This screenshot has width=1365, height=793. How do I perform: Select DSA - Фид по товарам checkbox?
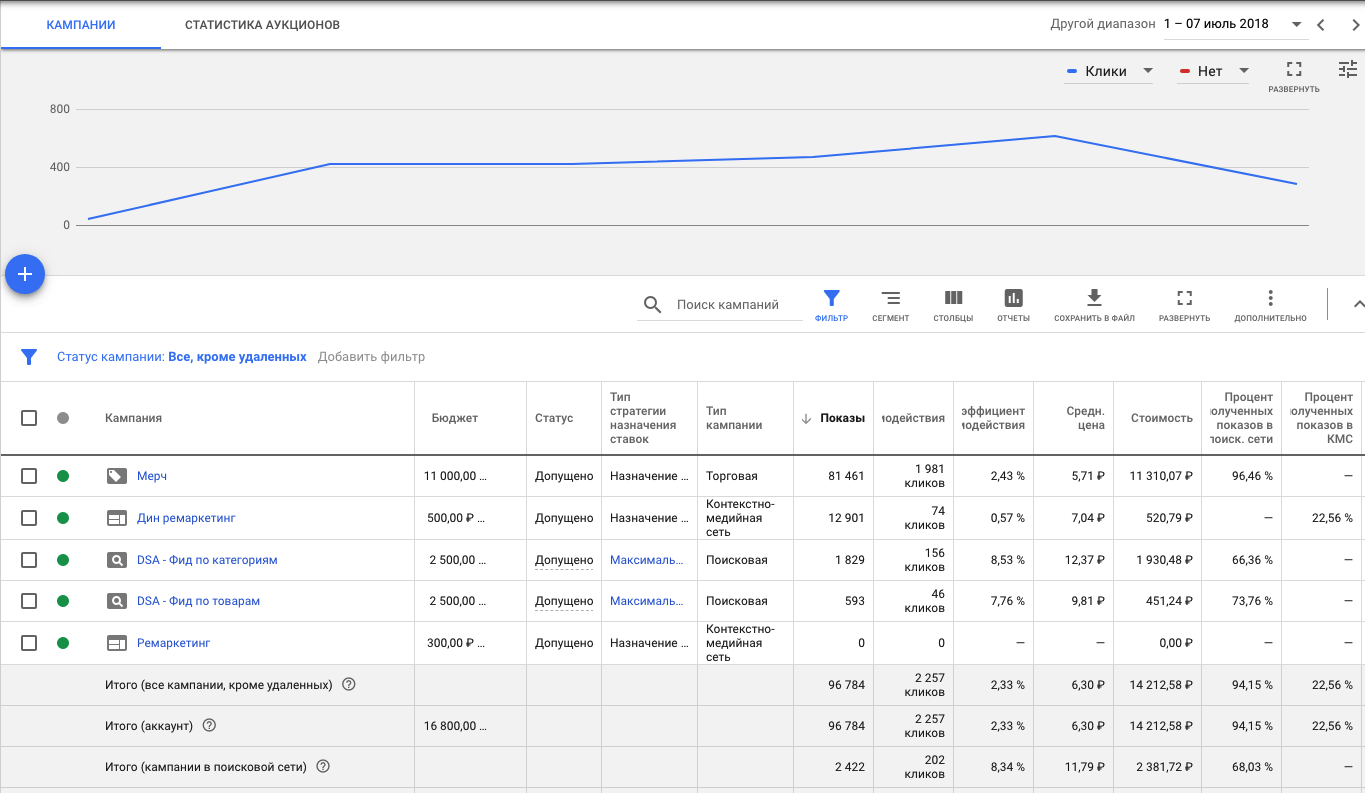point(29,601)
